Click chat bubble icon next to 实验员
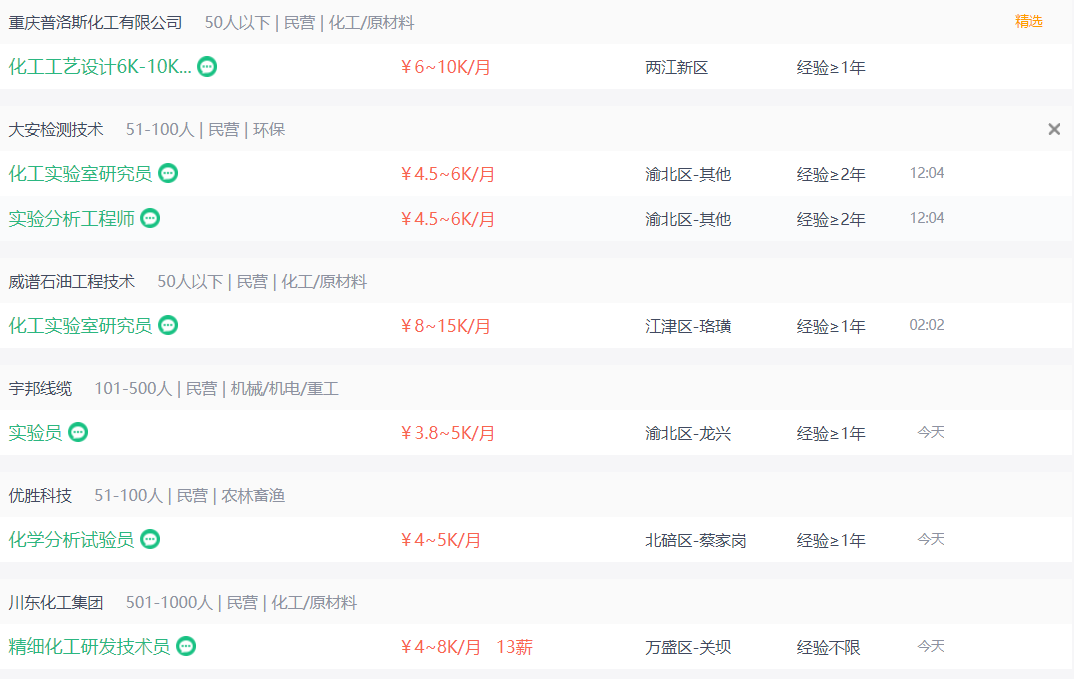This screenshot has width=1074, height=679. pyautogui.click(x=78, y=432)
